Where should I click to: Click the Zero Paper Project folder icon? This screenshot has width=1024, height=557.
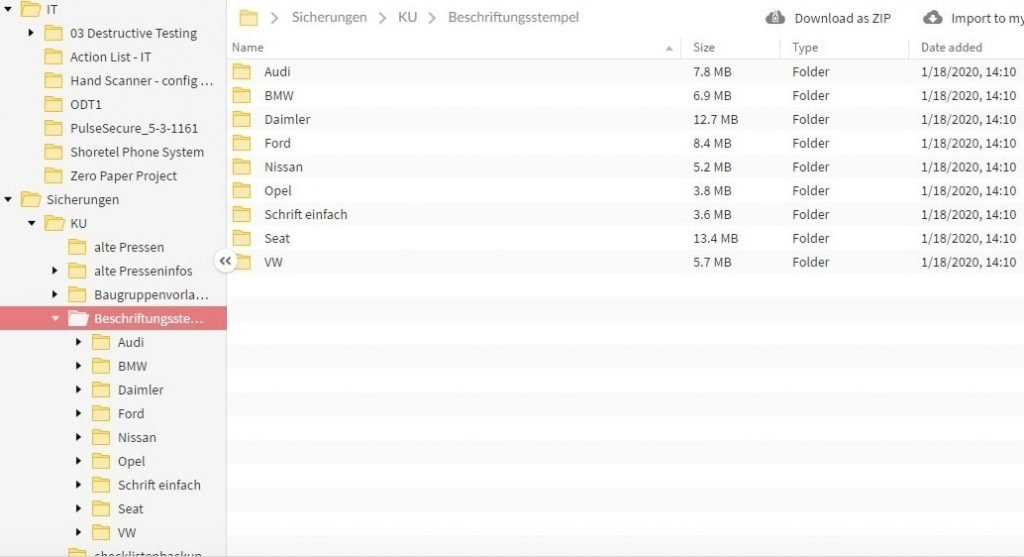(54, 176)
